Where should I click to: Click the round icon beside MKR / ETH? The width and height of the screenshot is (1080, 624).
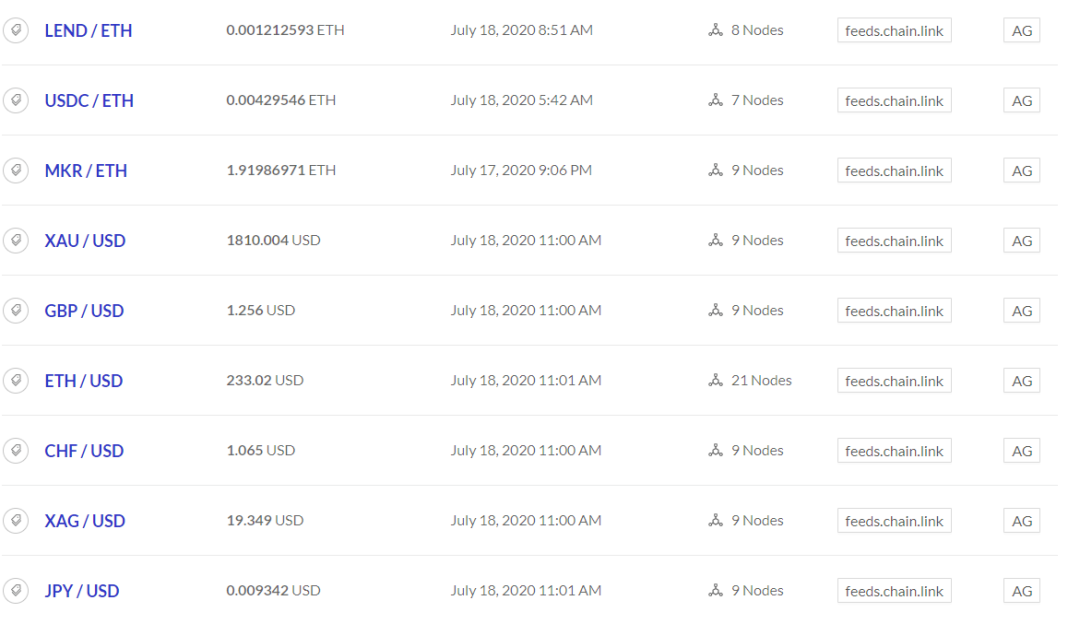tap(16, 171)
